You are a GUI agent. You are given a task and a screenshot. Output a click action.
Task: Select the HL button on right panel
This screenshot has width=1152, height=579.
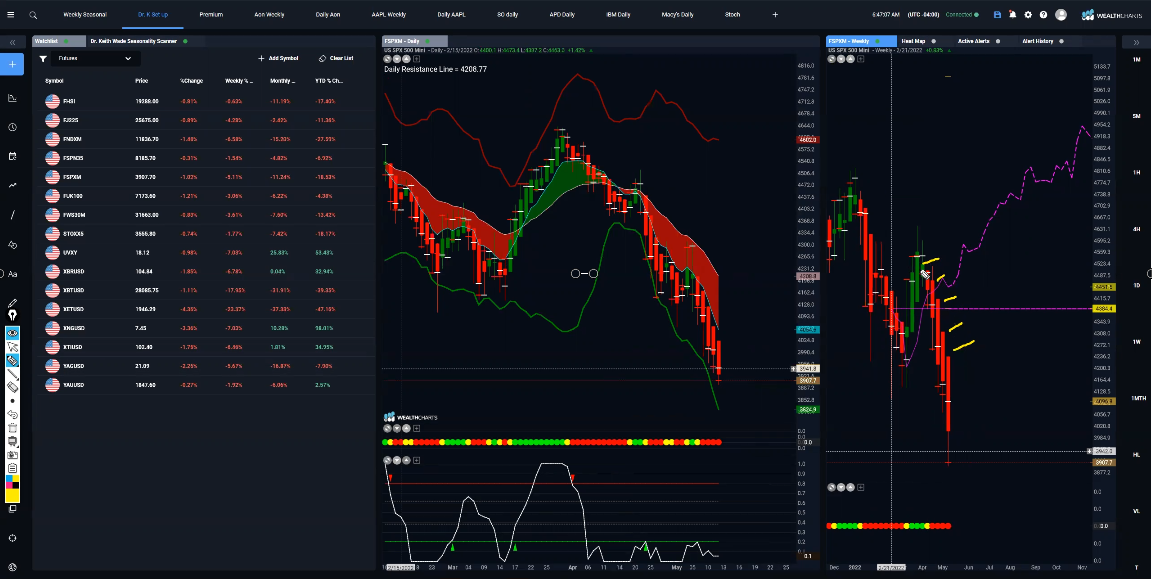pyautogui.click(x=1137, y=455)
